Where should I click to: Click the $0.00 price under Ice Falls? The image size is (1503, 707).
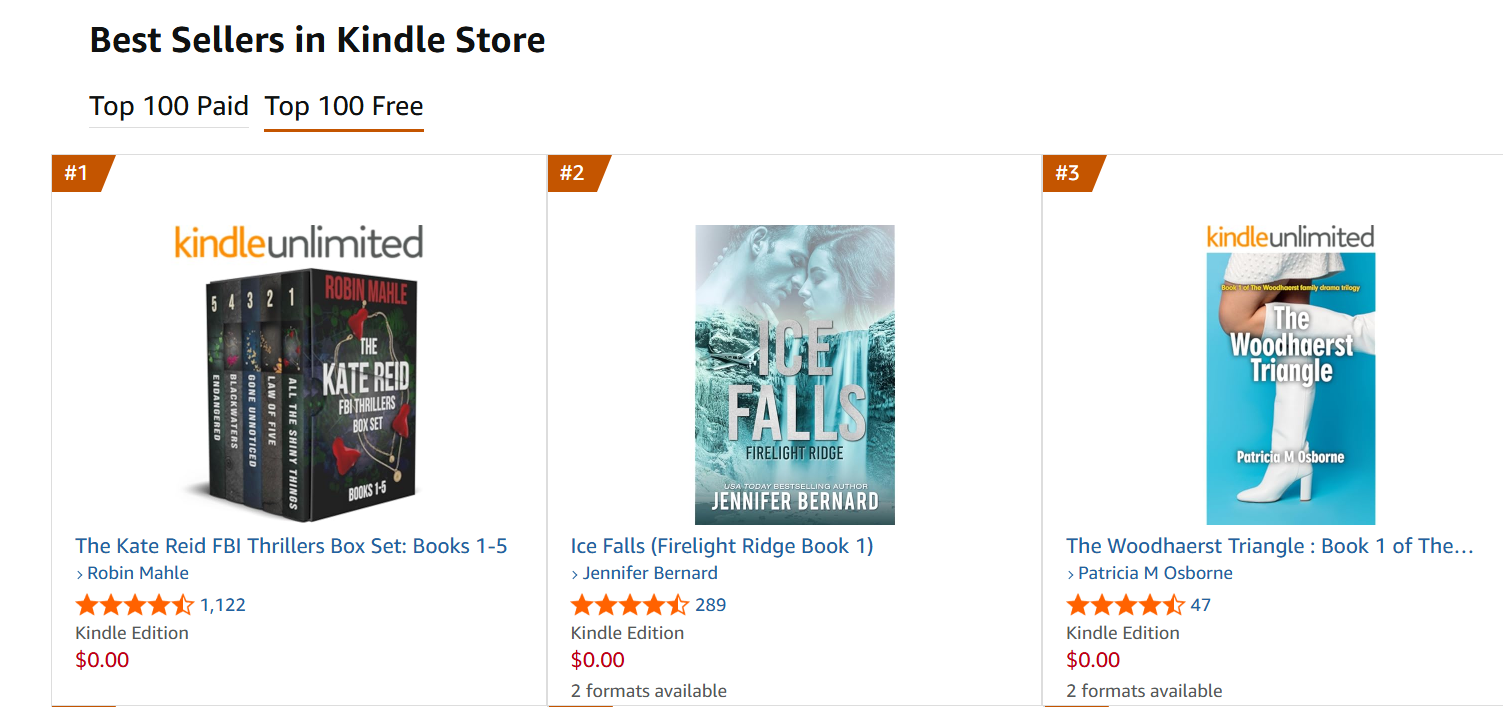[597, 660]
